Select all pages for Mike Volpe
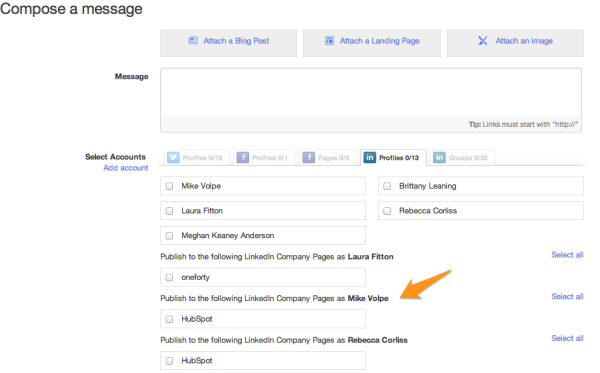The image size is (600, 373). click(x=567, y=296)
